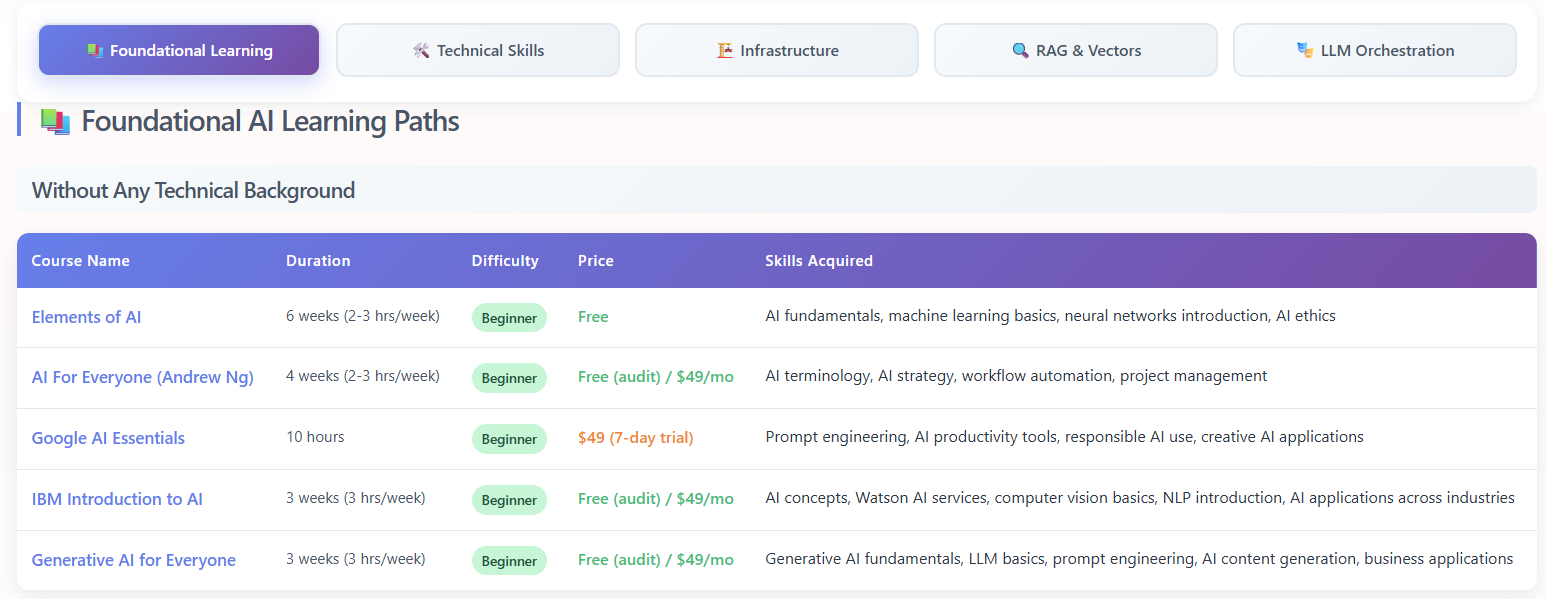Click the Beginner badge for AI For Everyone
This screenshot has height=599, width=1546.
pyautogui.click(x=509, y=378)
